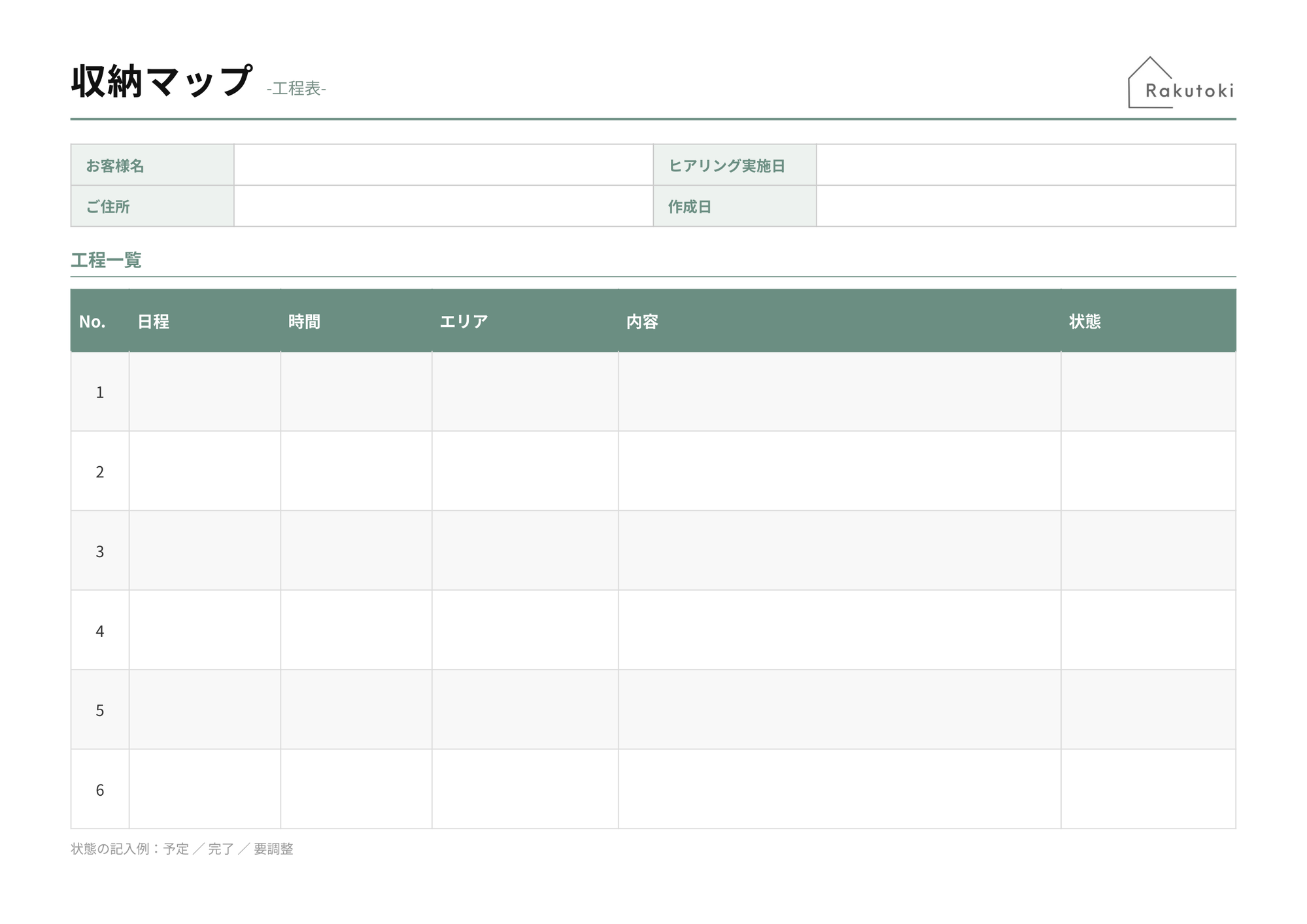Image resolution: width=1307 pixels, height=924 pixels.
Task: Click the ヒアリング実施日 input field
Action: [x=1026, y=165]
